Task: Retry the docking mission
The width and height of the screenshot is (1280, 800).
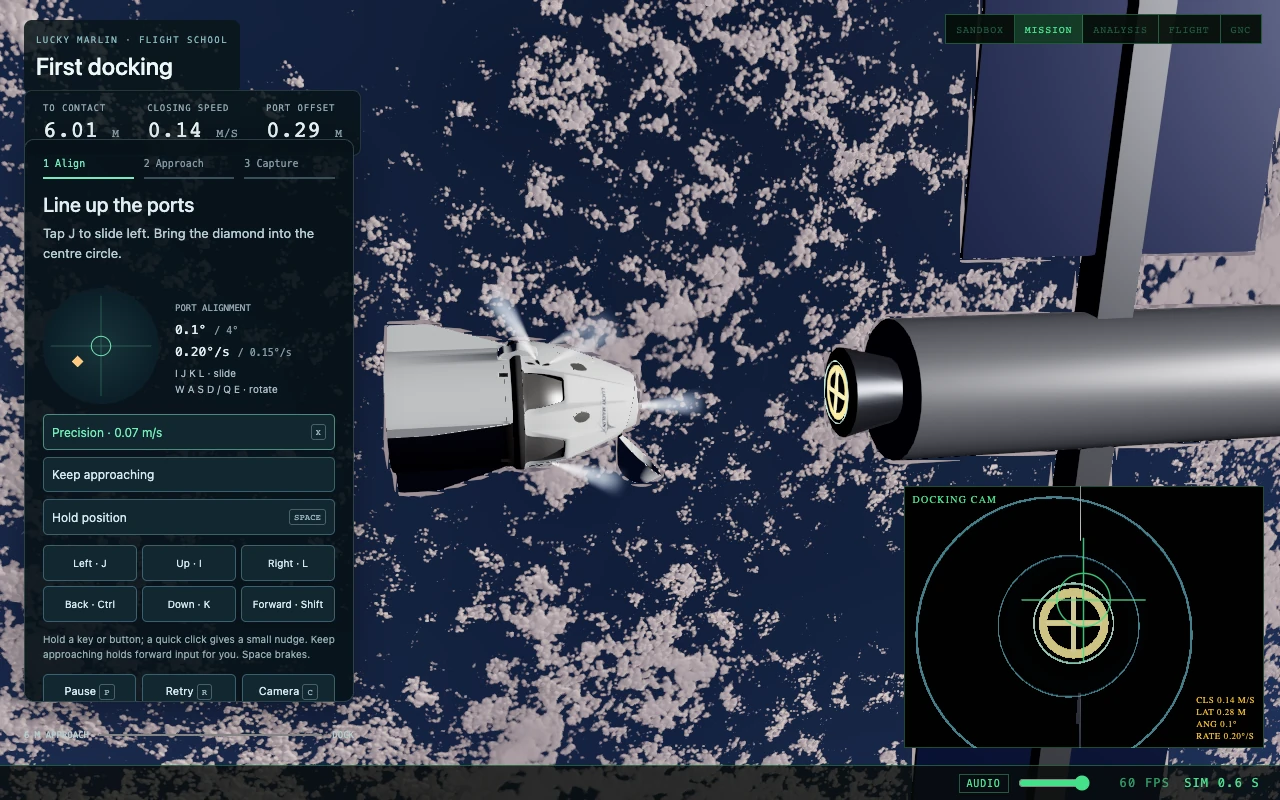Action: coord(189,689)
